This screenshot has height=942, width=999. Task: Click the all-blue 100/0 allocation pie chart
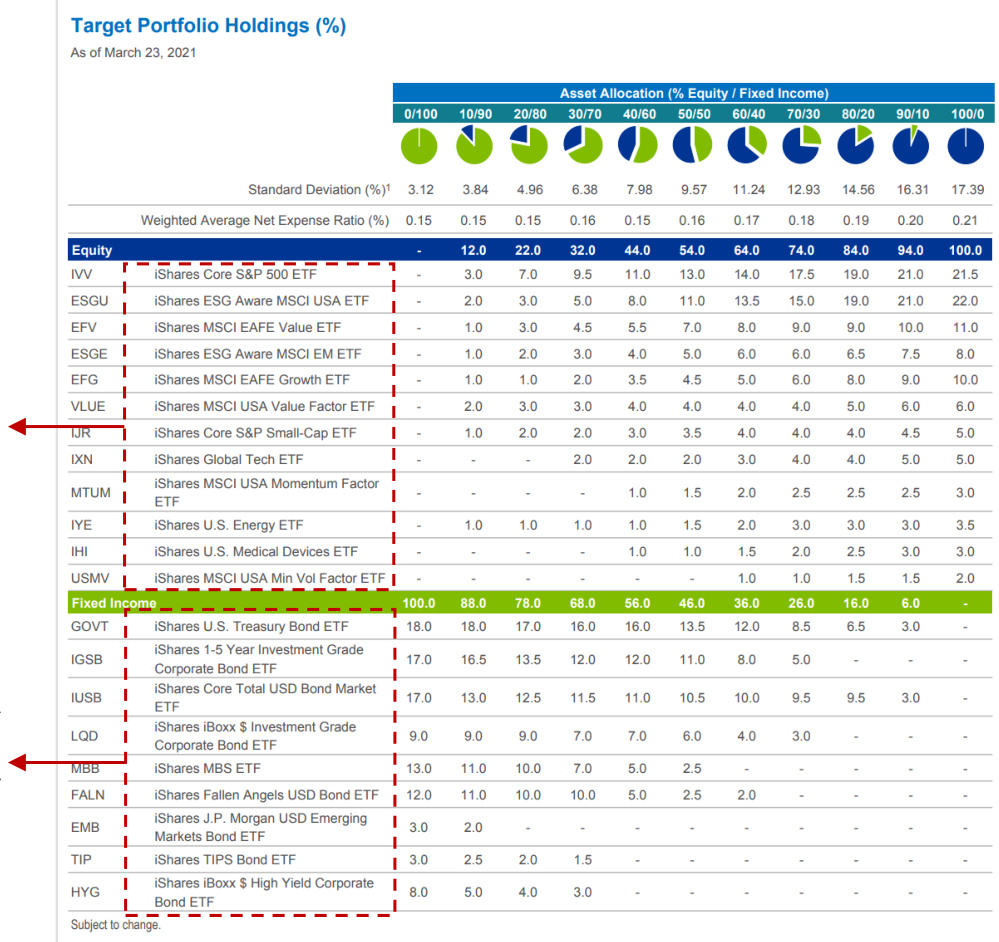pos(966,147)
